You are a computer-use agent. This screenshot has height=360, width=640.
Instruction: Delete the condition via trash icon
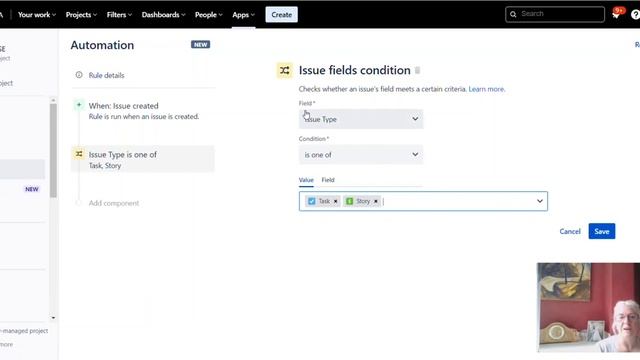(417, 70)
